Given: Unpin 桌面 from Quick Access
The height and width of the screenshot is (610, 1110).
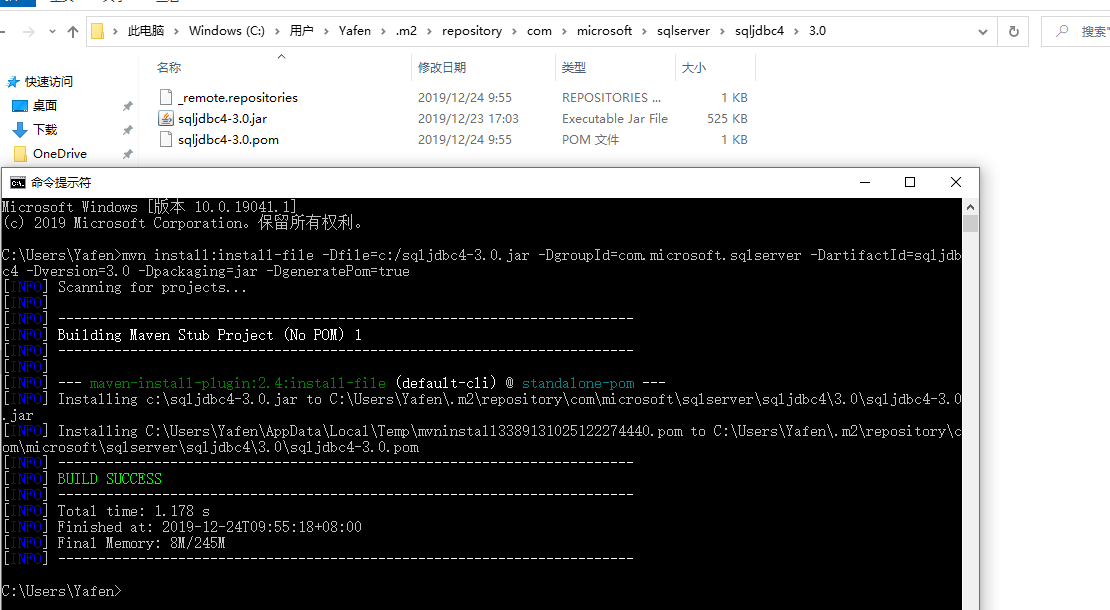Looking at the screenshot, I should click(x=128, y=105).
